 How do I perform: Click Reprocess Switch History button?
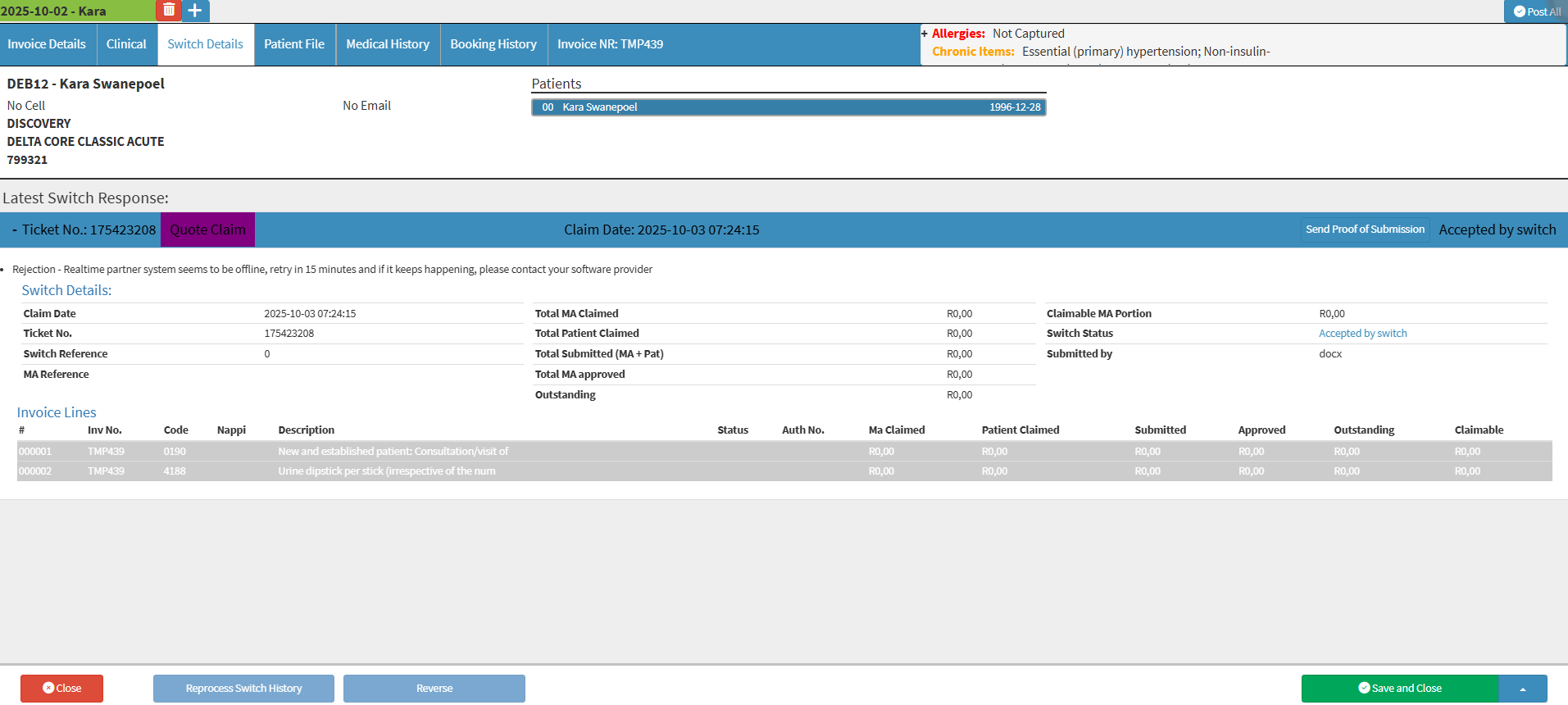(243, 689)
